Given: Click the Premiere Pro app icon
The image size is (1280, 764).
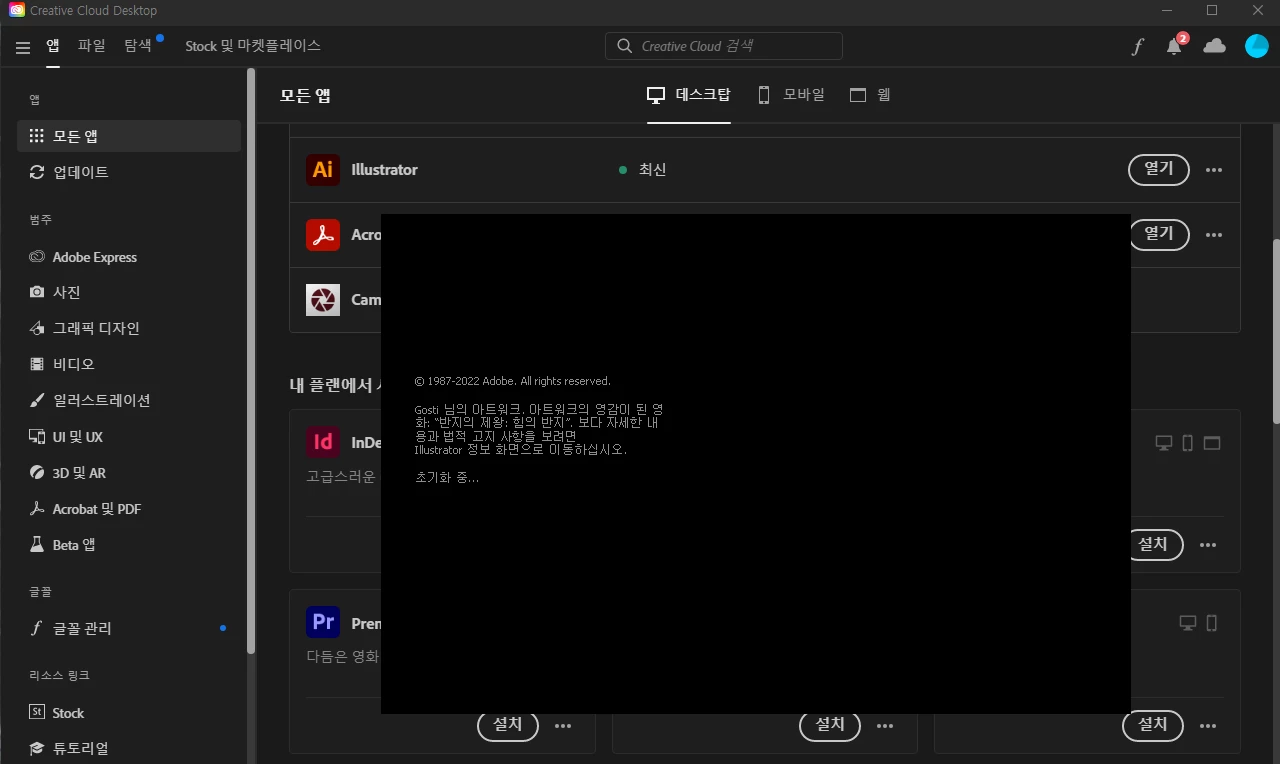Looking at the screenshot, I should point(323,623).
